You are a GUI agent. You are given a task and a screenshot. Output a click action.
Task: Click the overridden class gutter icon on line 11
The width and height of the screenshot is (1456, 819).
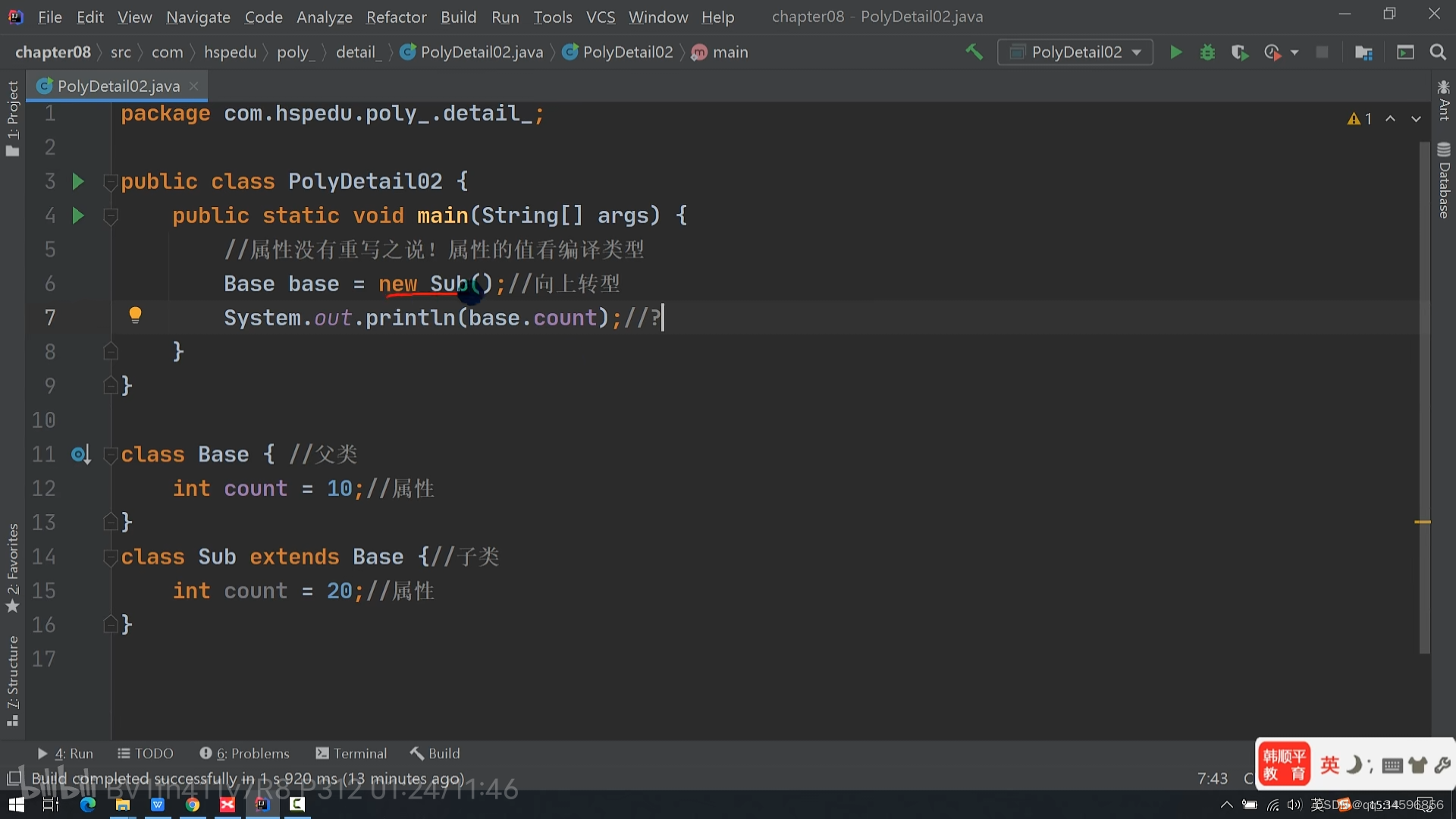[x=80, y=454]
